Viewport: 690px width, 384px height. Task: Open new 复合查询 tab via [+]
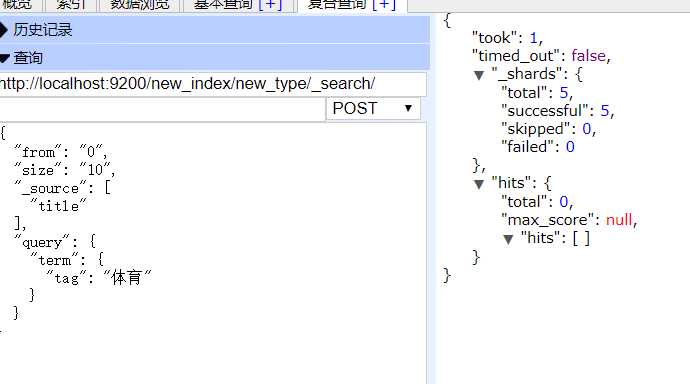coord(384,4)
